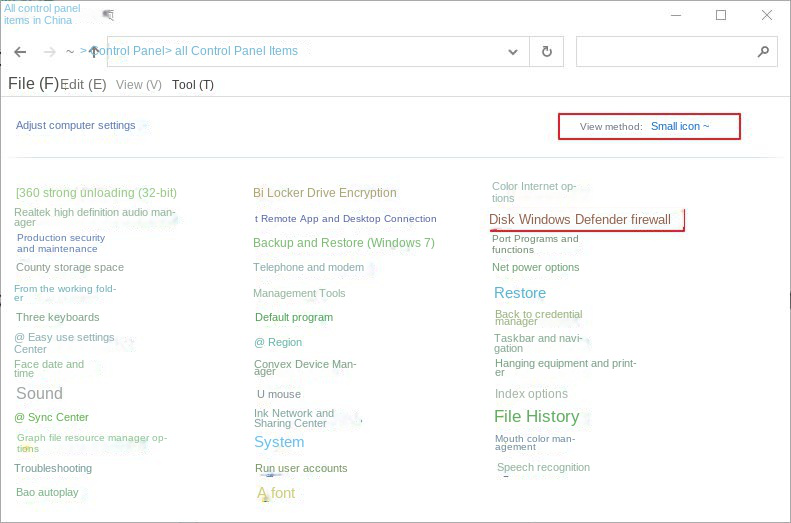
Task: Click inside the search input box
Action: [665, 52]
